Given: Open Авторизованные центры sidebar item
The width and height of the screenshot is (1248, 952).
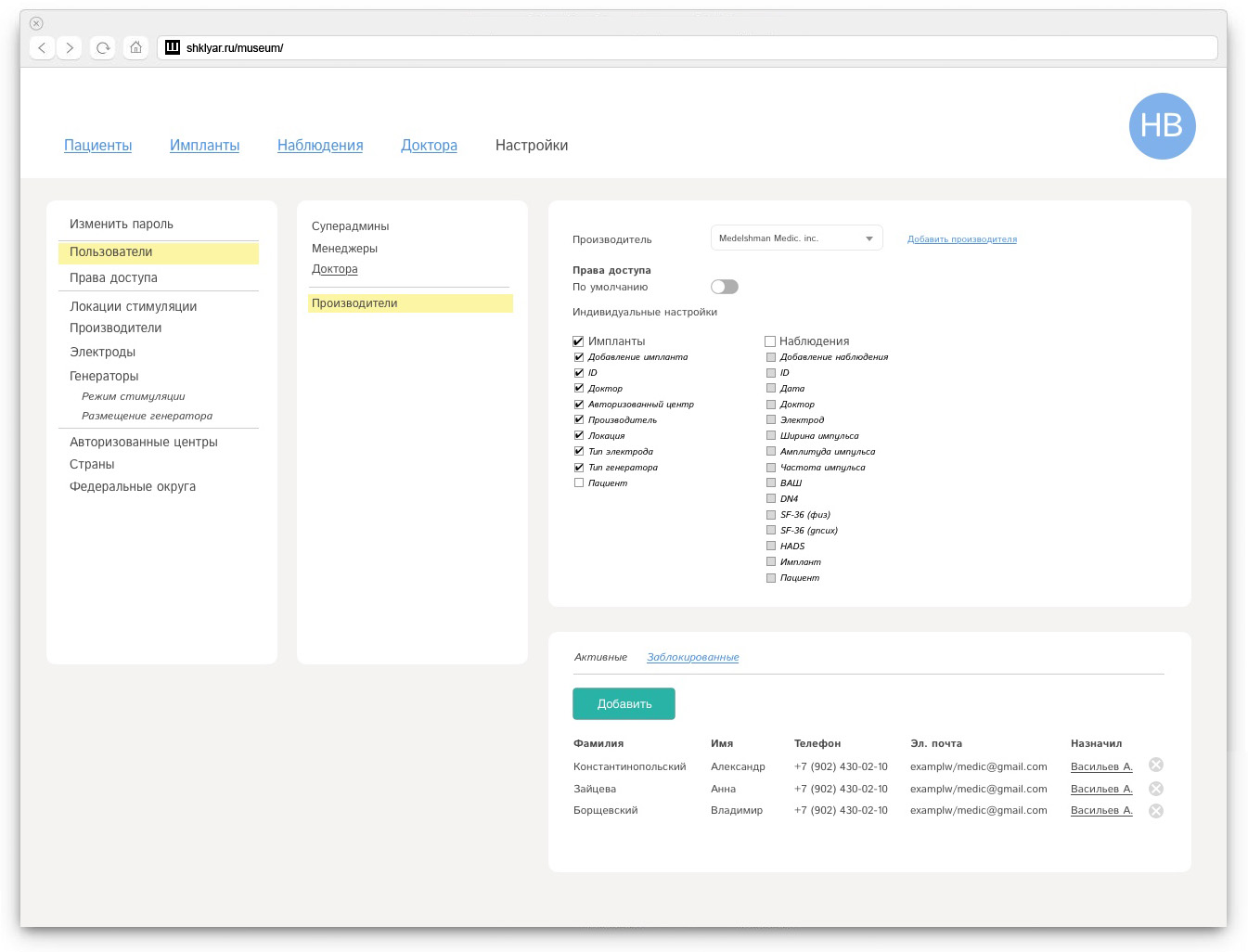Looking at the screenshot, I should pos(144,443).
